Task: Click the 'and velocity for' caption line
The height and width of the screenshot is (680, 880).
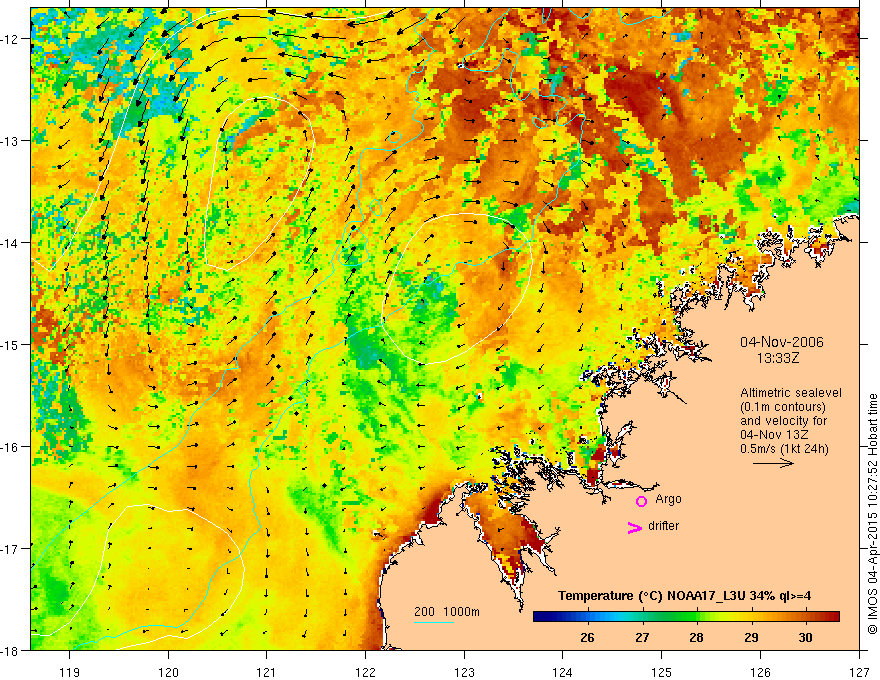Action: point(783,421)
